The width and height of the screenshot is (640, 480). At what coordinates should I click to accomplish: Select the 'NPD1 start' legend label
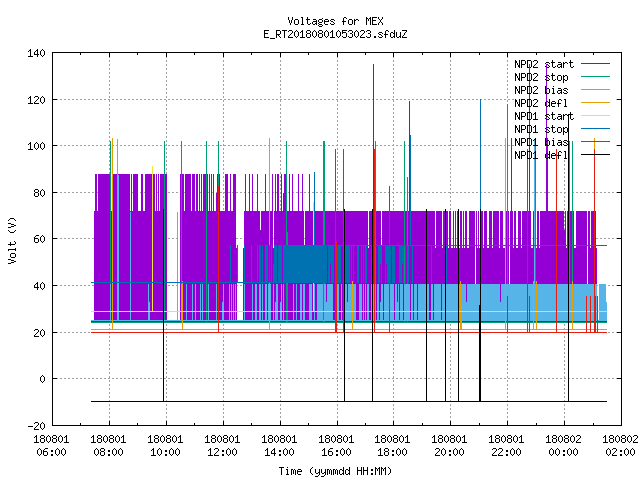coord(544,116)
